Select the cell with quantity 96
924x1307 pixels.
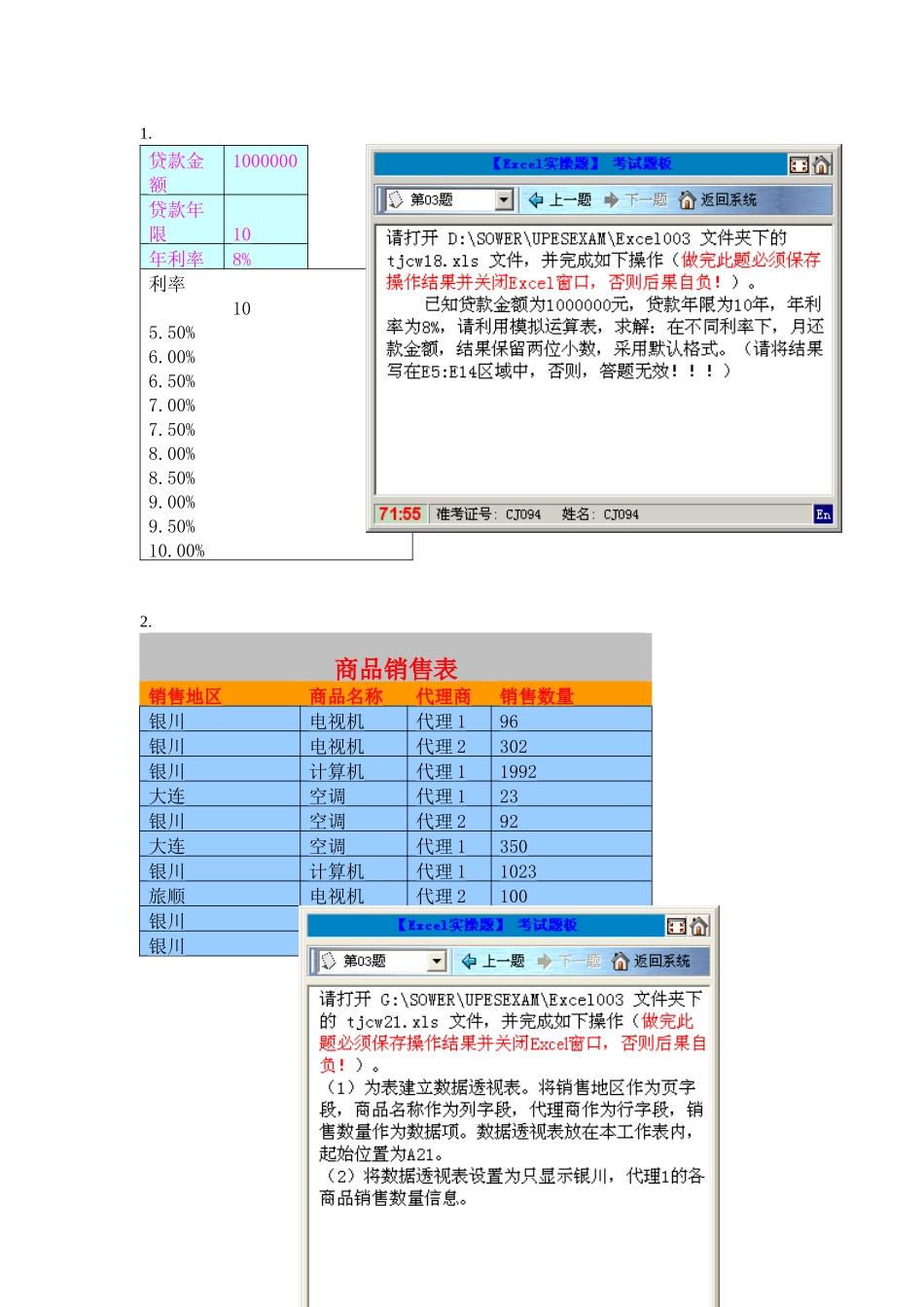tap(571, 721)
